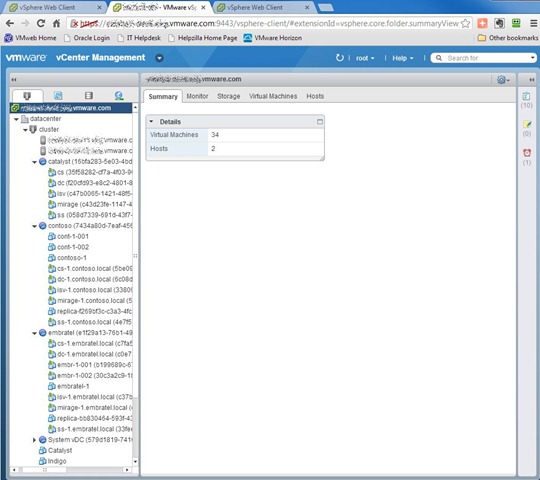Open the Chrome menu hamburger icon
Image resolution: width=540 pixels, height=480 pixels.
pos(533,23)
